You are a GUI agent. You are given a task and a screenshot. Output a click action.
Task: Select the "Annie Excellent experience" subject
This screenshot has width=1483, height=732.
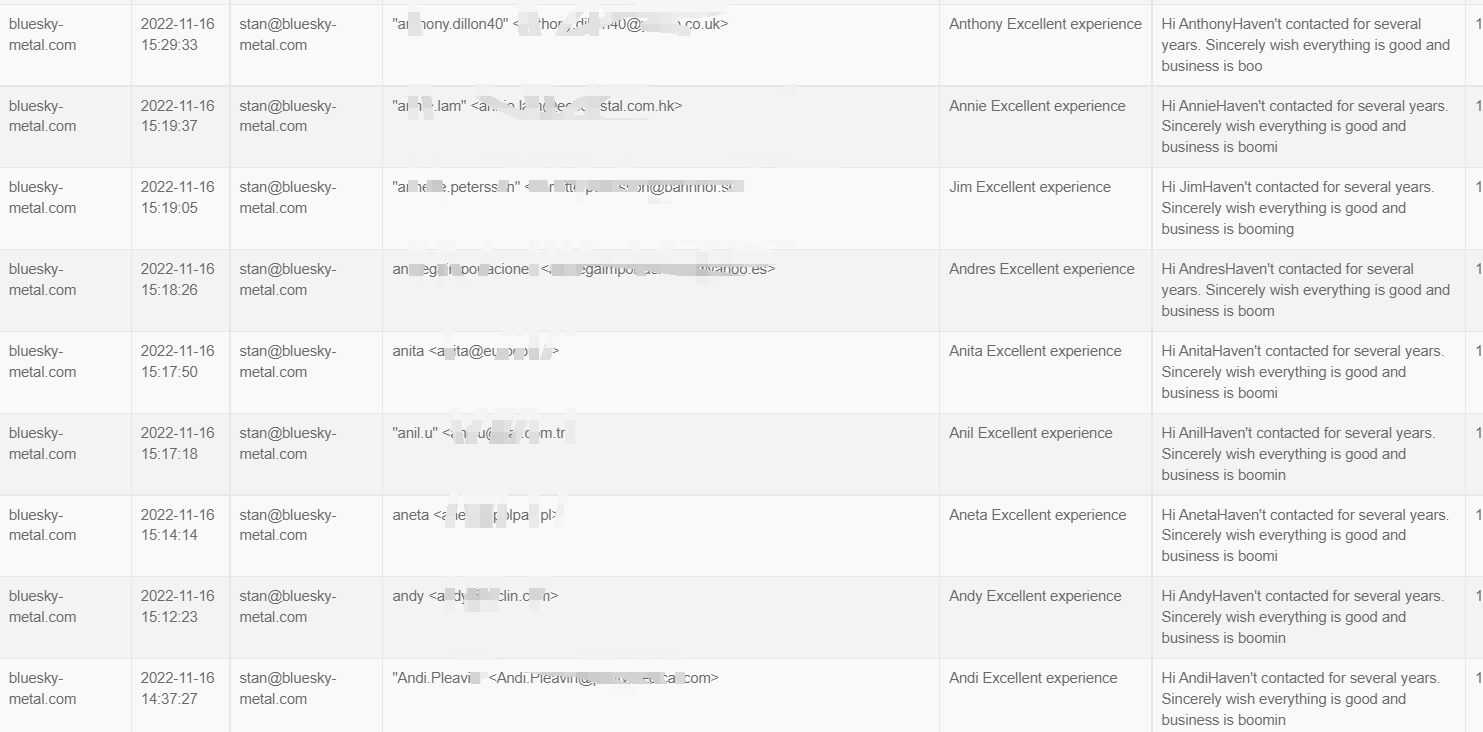pos(1037,106)
